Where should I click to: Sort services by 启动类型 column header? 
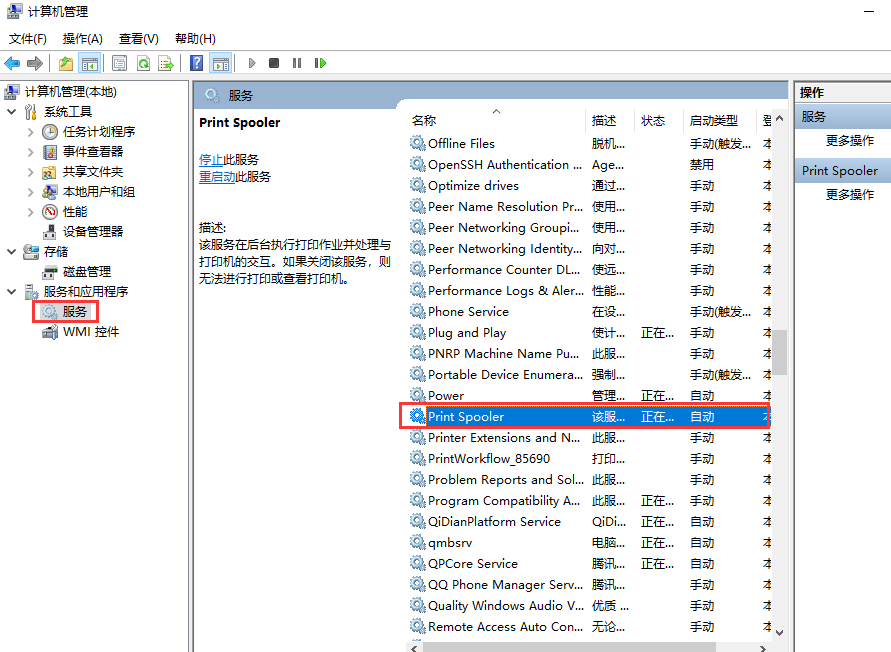713,120
